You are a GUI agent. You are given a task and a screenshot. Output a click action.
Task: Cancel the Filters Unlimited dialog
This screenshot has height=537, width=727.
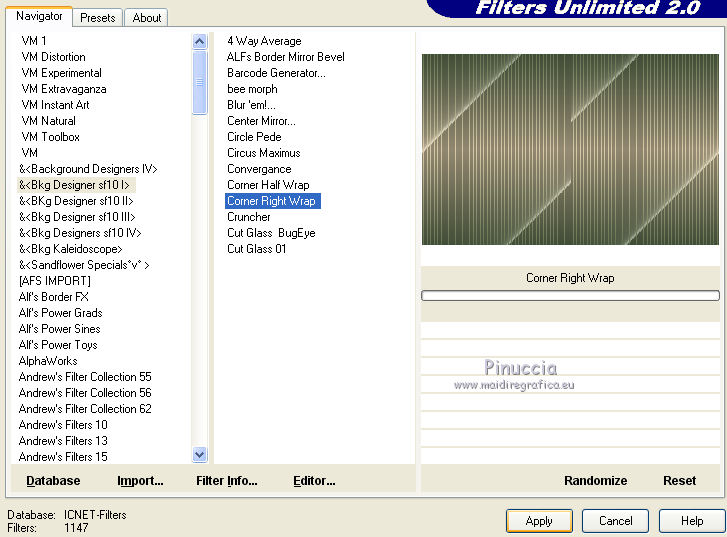click(615, 521)
